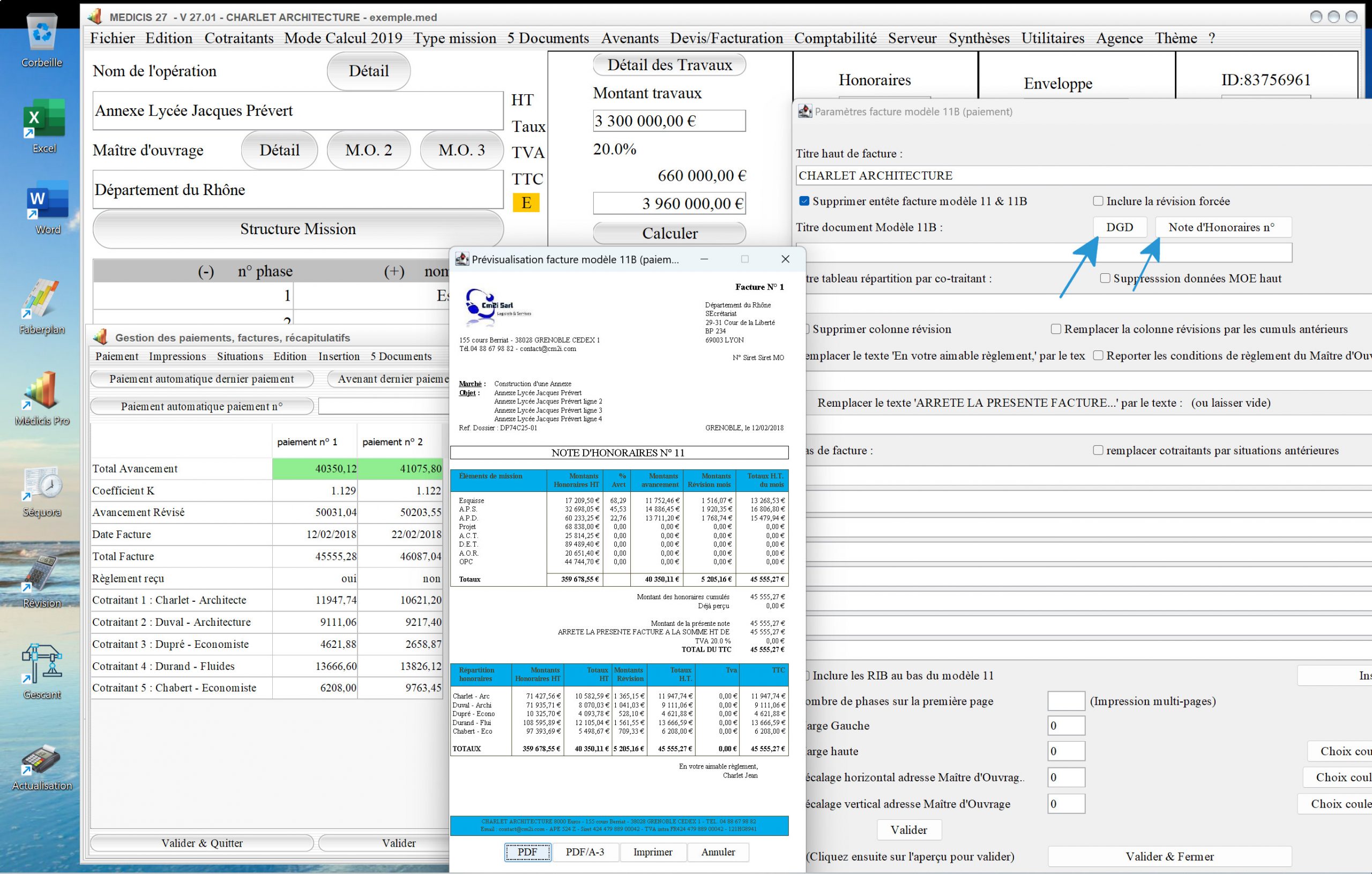Open the Situations menu in Gestion des paiements
This screenshot has height=874, width=1372.
pos(240,356)
